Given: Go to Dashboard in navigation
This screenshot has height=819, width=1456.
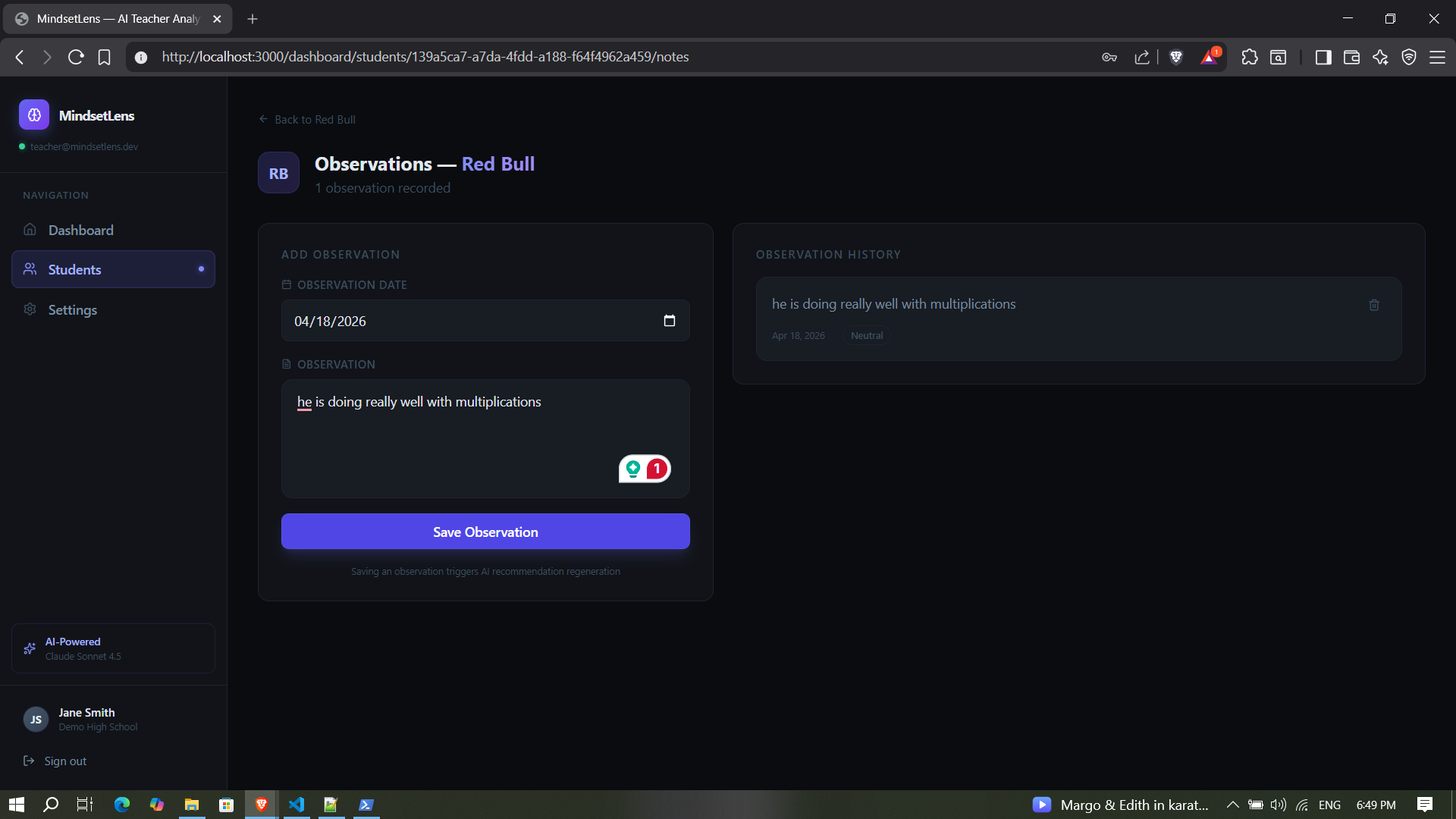Looking at the screenshot, I should coord(80,230).
